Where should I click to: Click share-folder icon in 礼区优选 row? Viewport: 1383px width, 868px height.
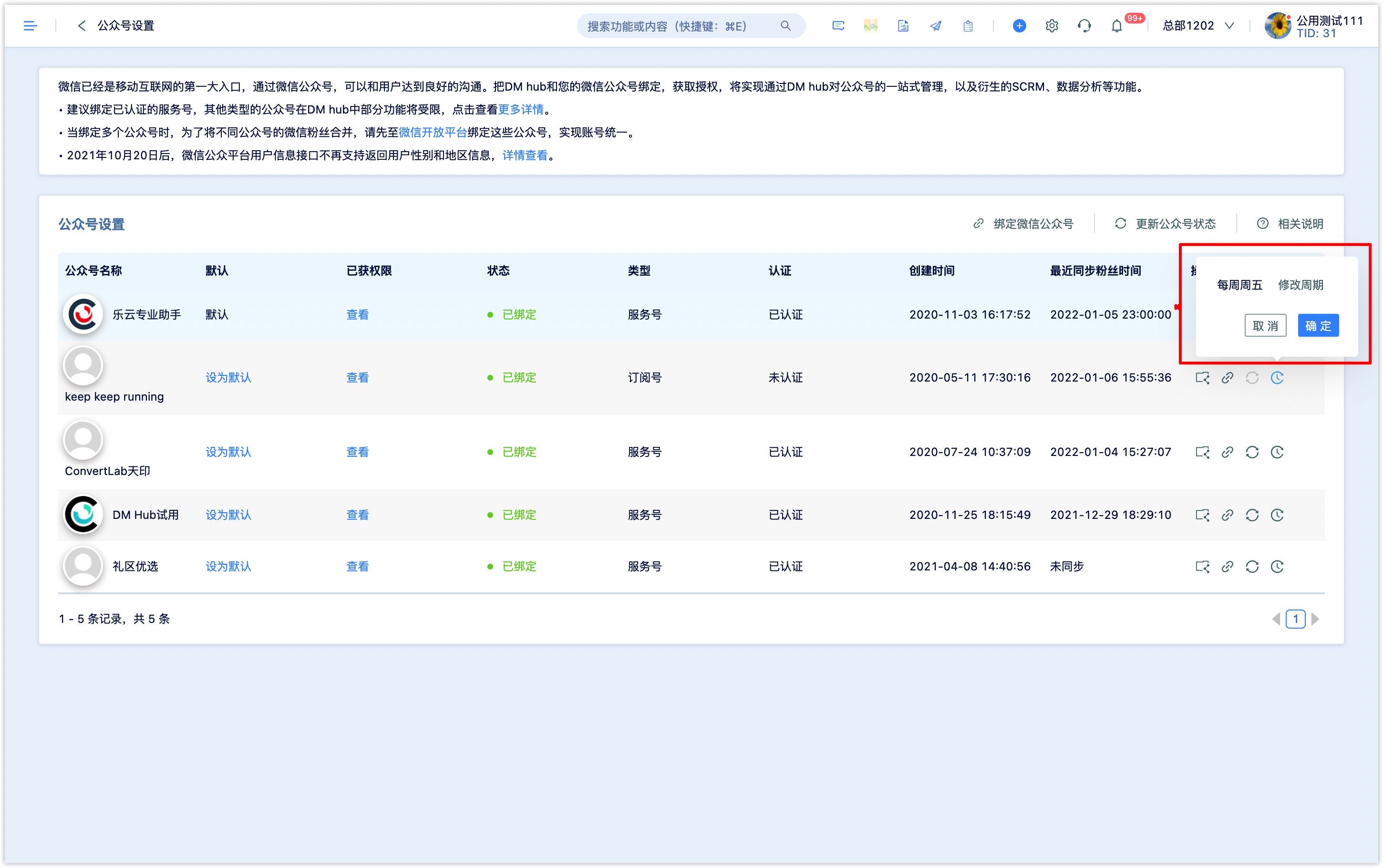pos(1202,567)
